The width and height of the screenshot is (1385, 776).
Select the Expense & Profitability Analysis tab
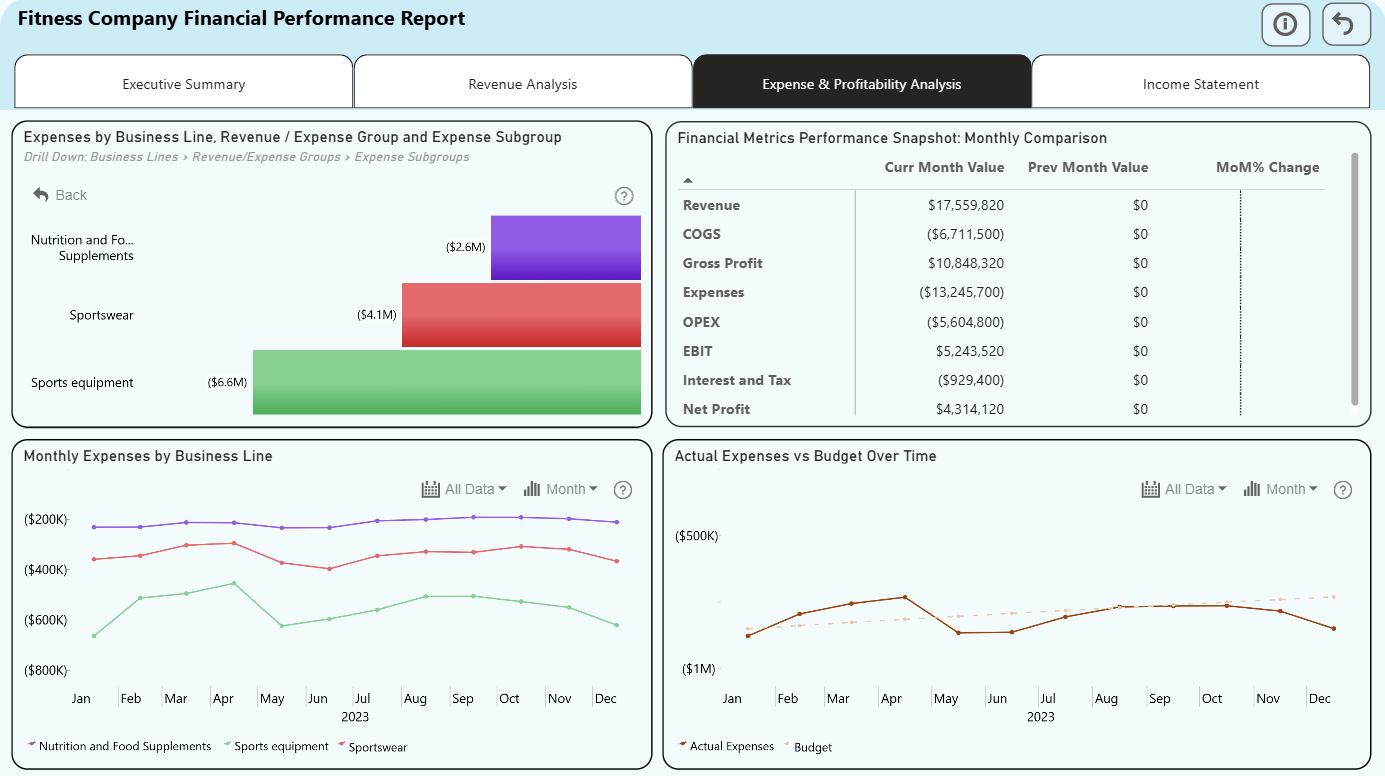click(x=862, y=84)
